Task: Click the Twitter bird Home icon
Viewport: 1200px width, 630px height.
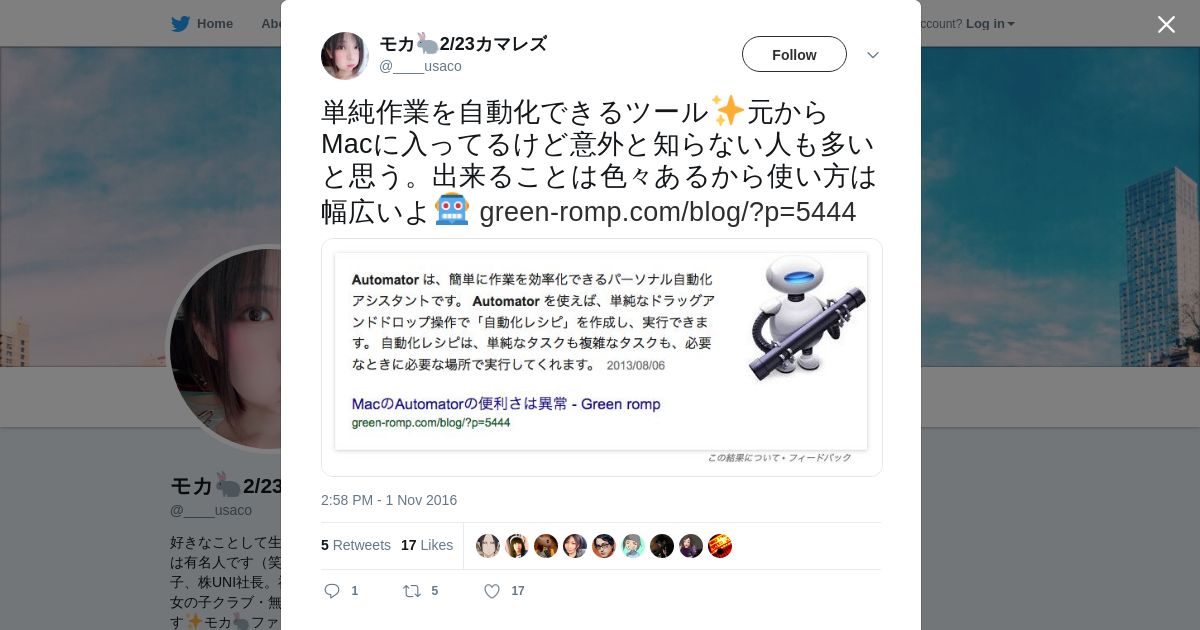Action: coord(180,23)
